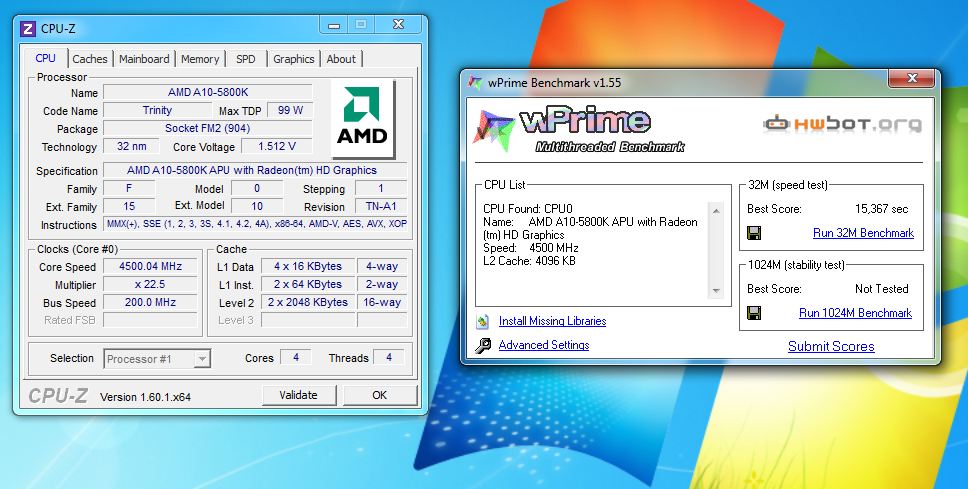Click the CPU List scrollbar down arrow
The width and height of the screenshot is (968, 489).
point(716,291)
